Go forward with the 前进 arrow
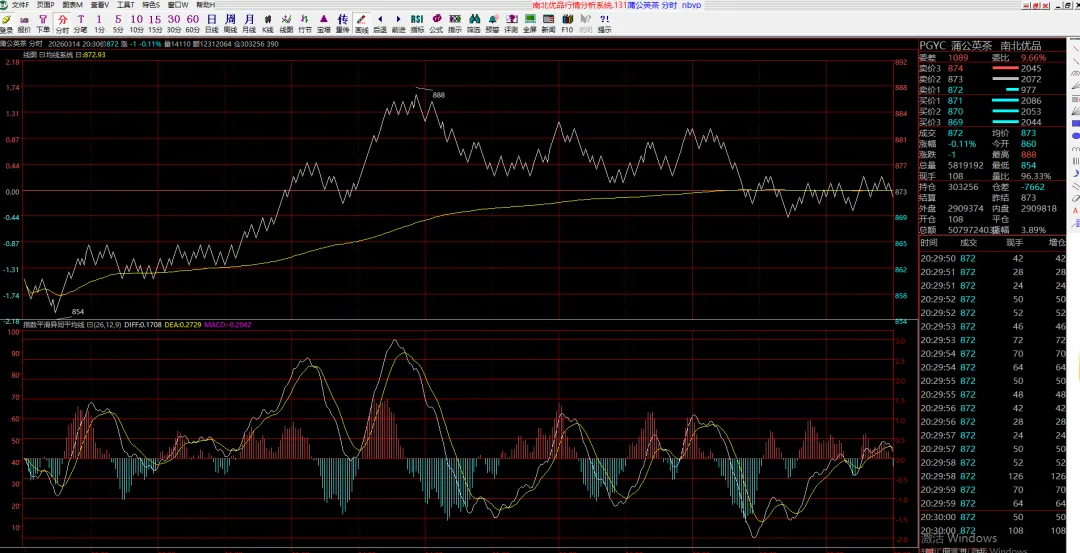 coord(398,23)
